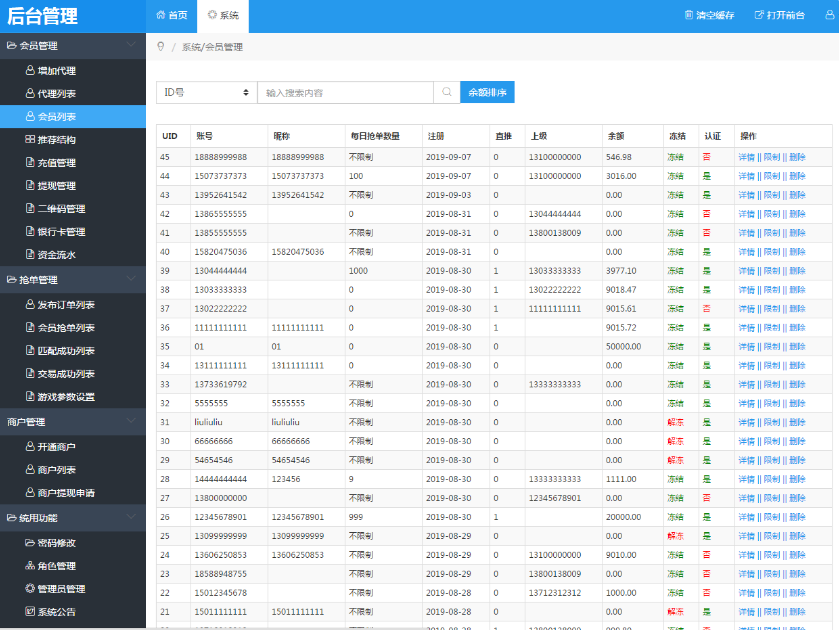Image resolution: width=839 pixels, height=630 pixels.
Task: Click 认证 status 是 for UID 39
Action: click(706, 271)
